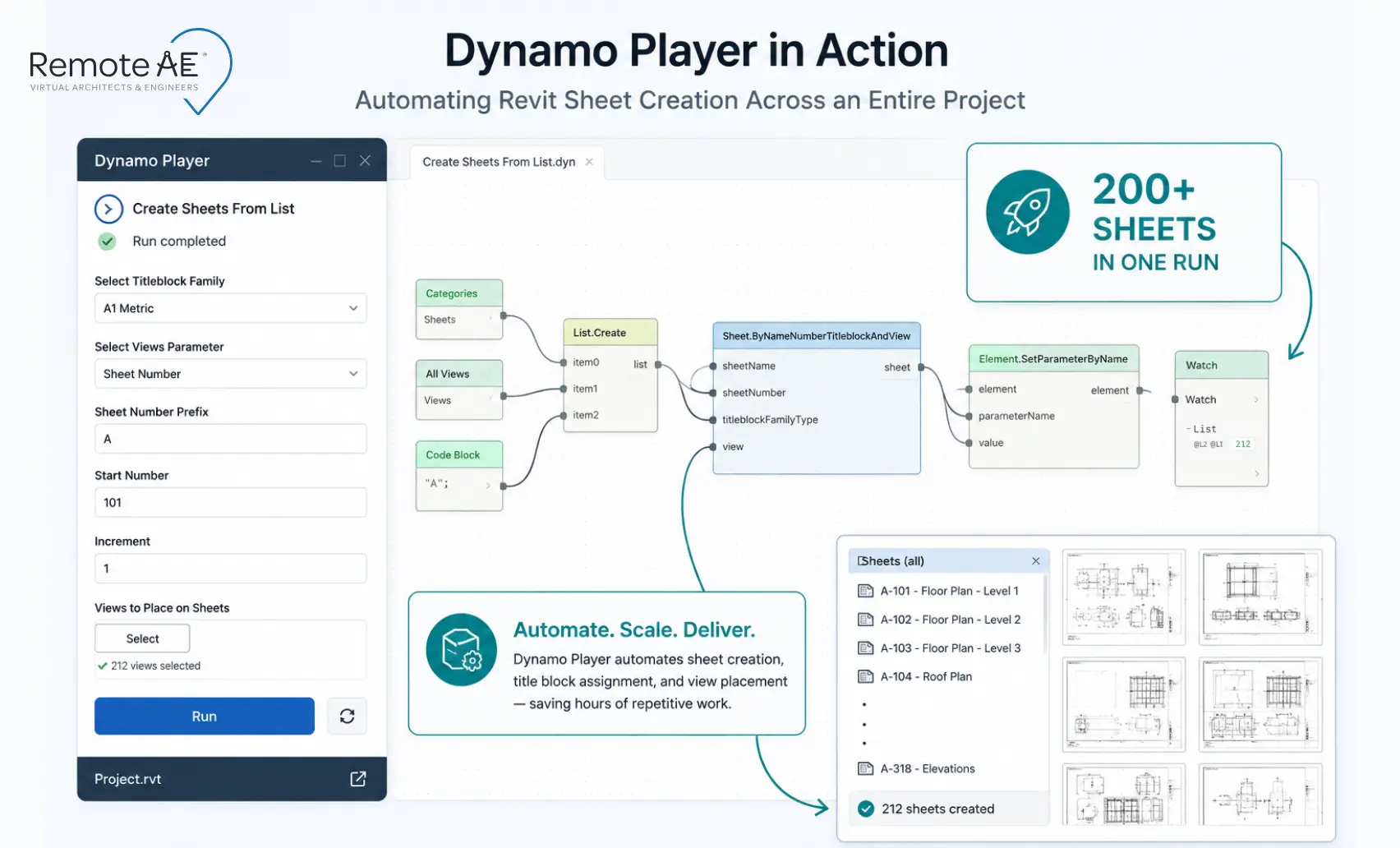Click the refresh icon next to Run
Viewport: 1400px width, 848px height.
coord(347,716)
